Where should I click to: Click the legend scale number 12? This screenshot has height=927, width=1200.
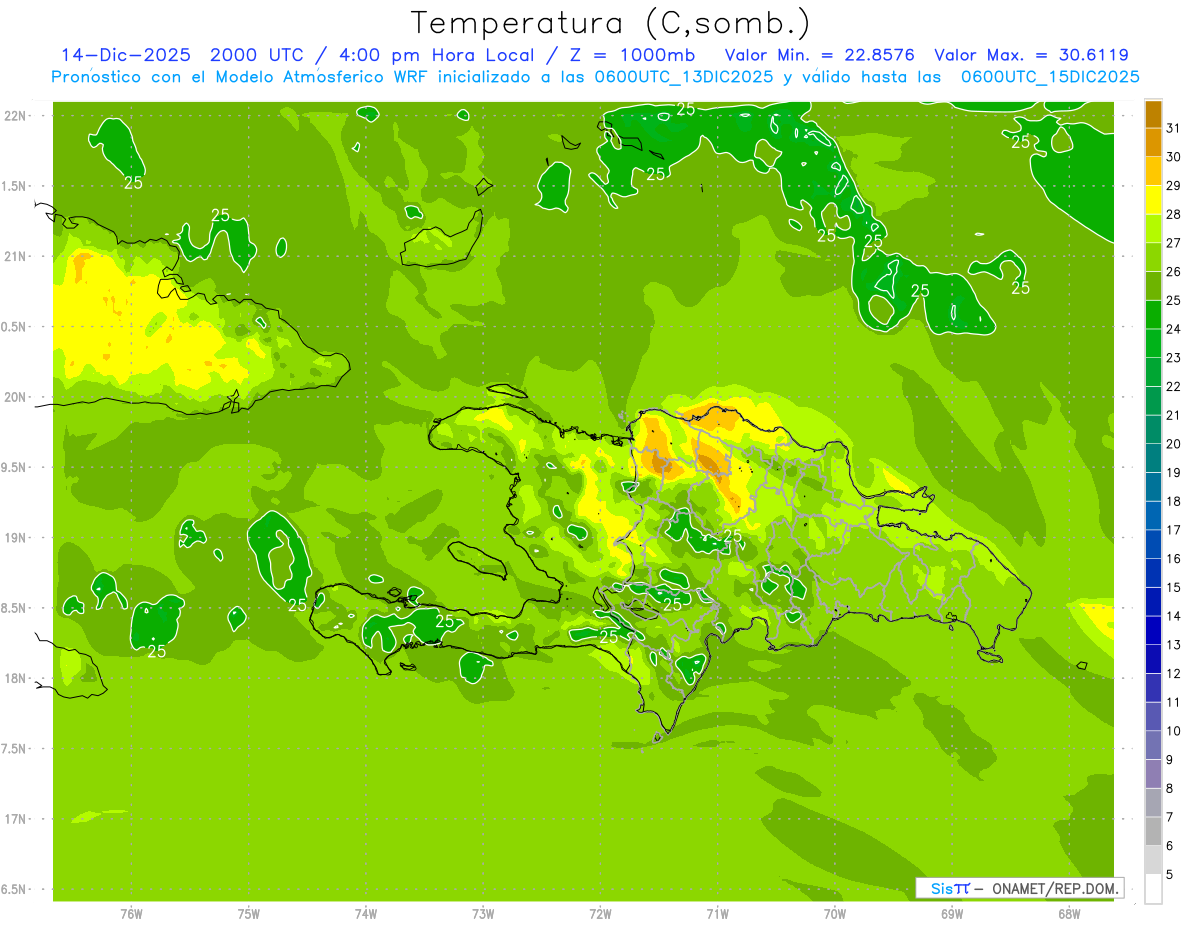tap(1174, 674)
